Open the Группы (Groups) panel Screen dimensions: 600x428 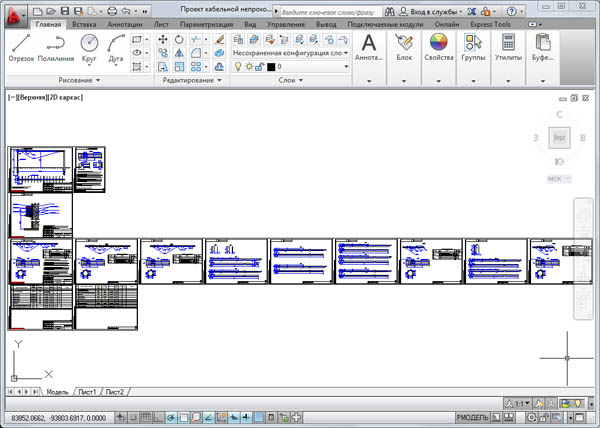(473, 47)
